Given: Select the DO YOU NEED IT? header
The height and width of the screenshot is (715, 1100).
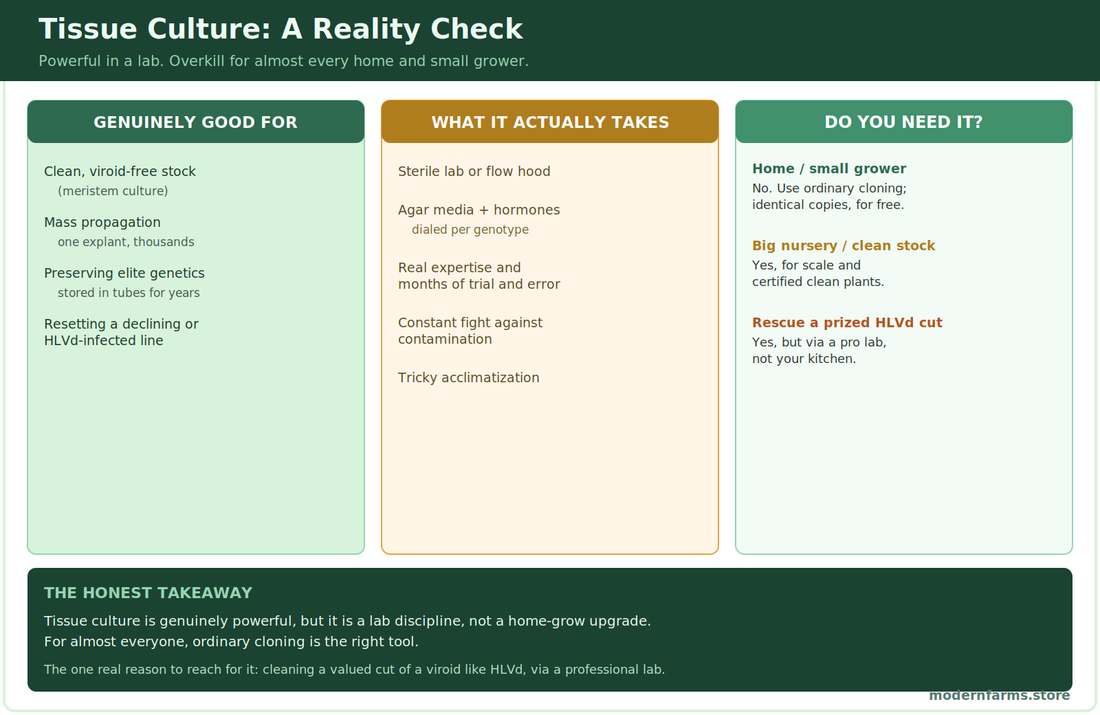Looking at the screenshot, I should point(904,122).
